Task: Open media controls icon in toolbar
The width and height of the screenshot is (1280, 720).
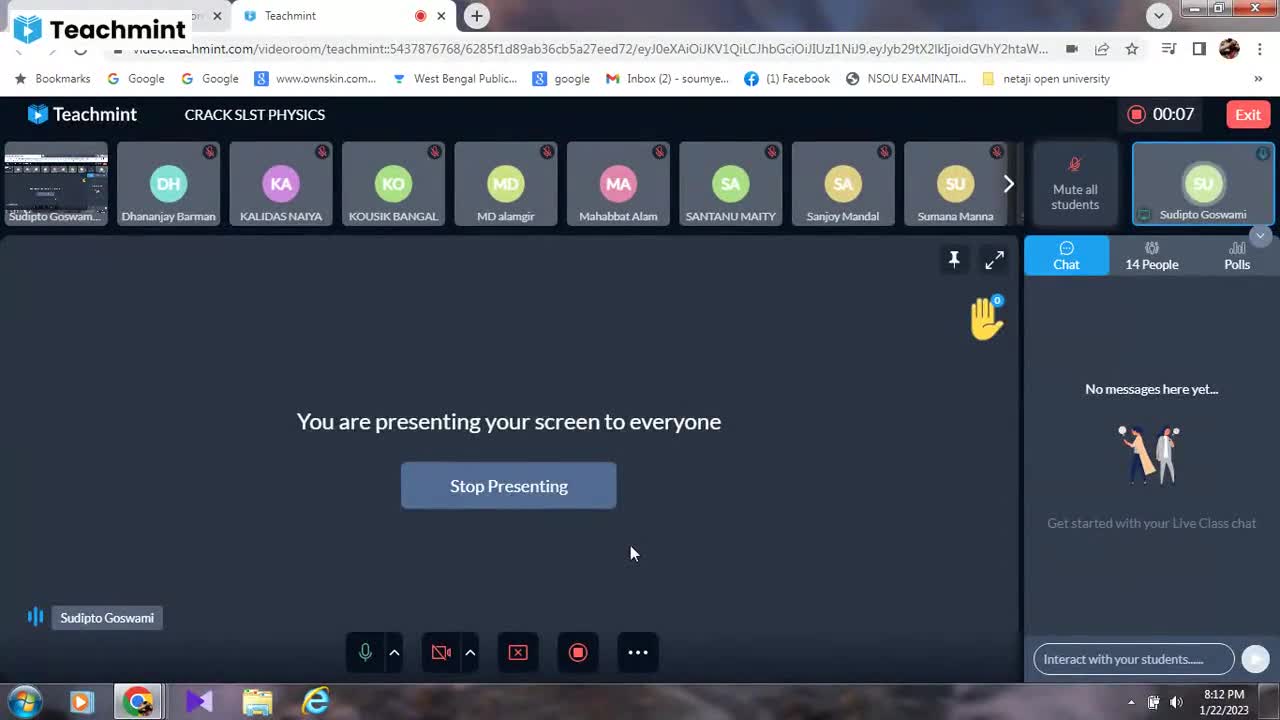Action: point(1168,49)
